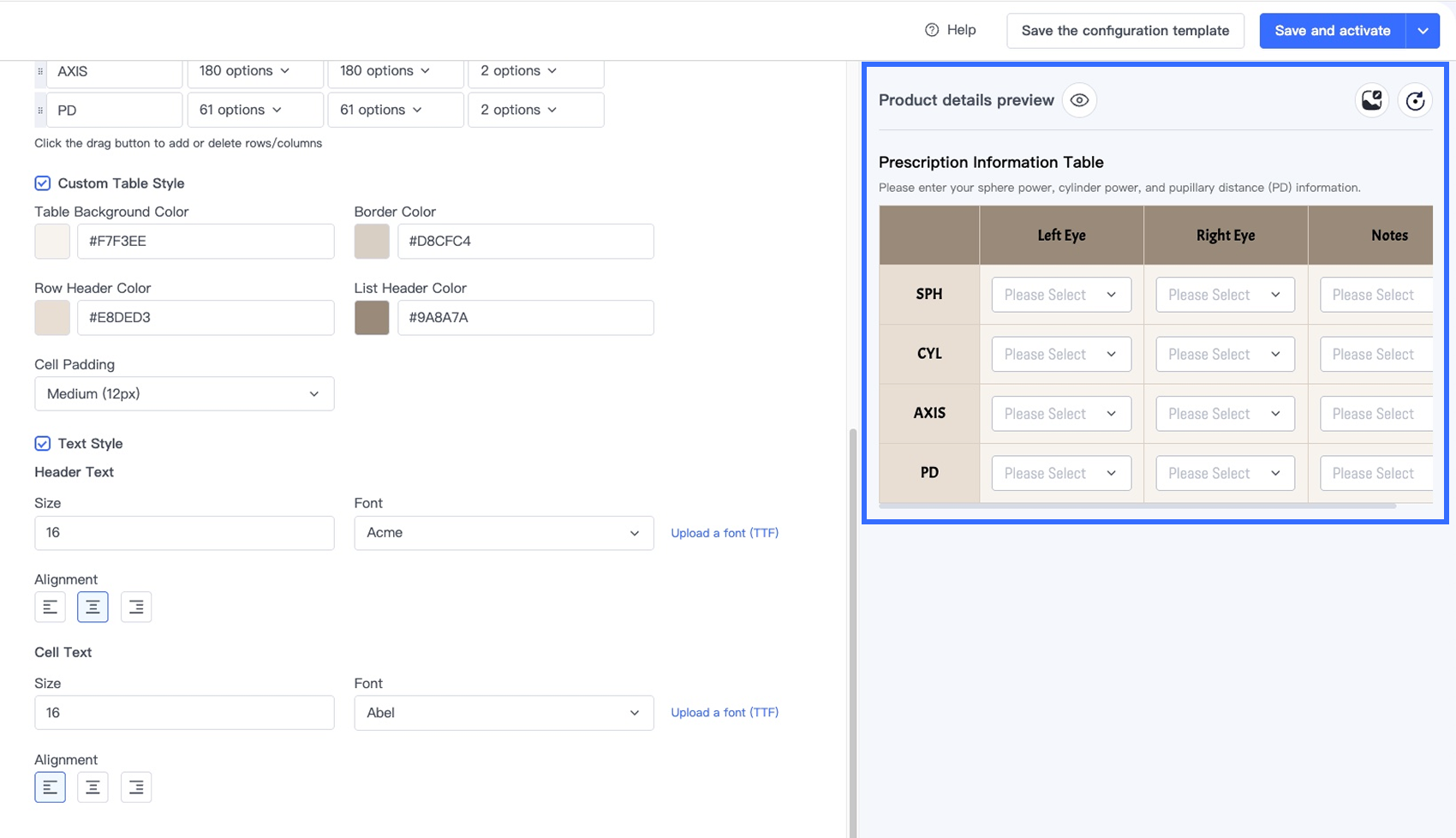This screenshot has width=1456, height=838.
Task: Click the preview eye icon
Action: (x=1079, y=100)
